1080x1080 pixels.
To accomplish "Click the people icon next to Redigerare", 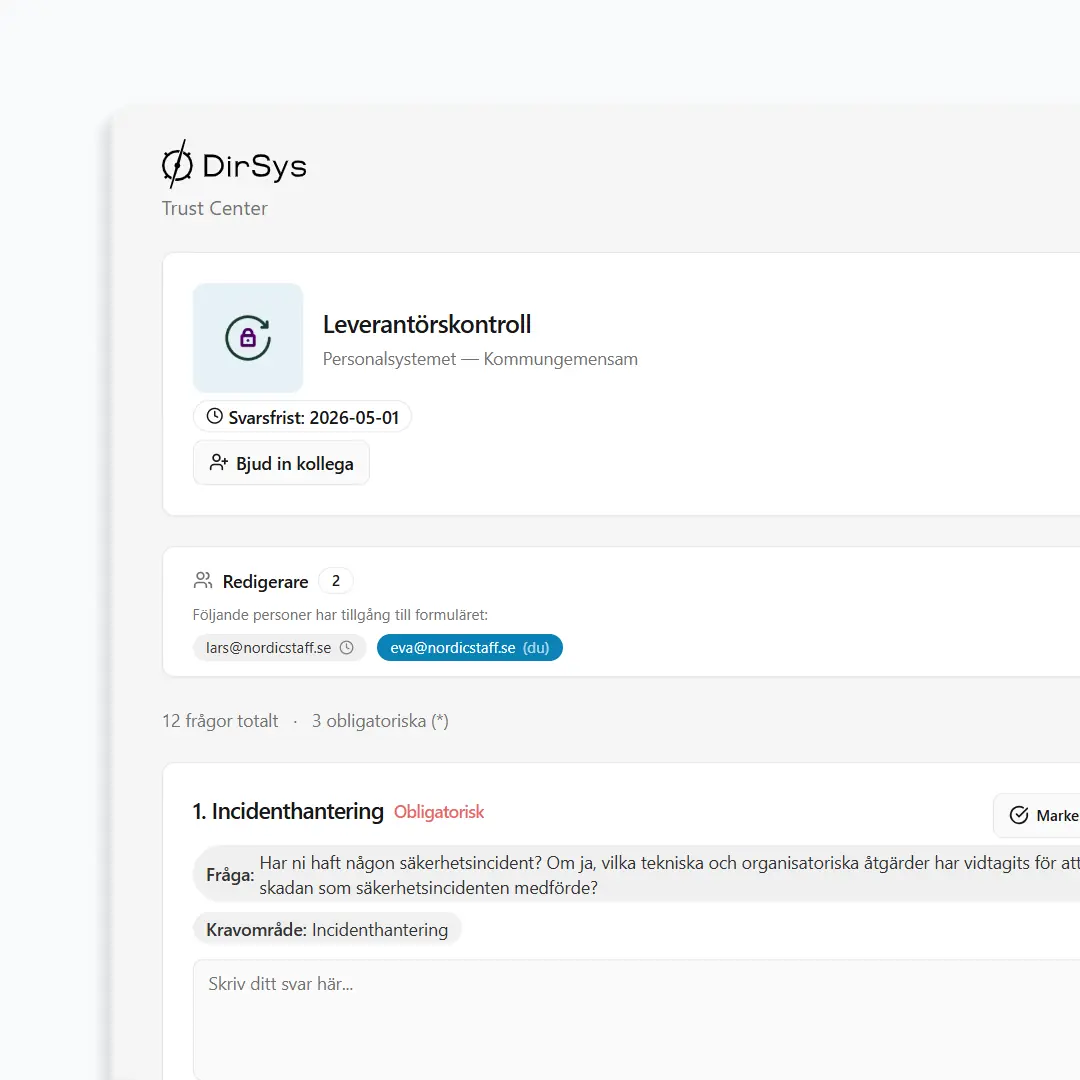I will coord(202,581).
